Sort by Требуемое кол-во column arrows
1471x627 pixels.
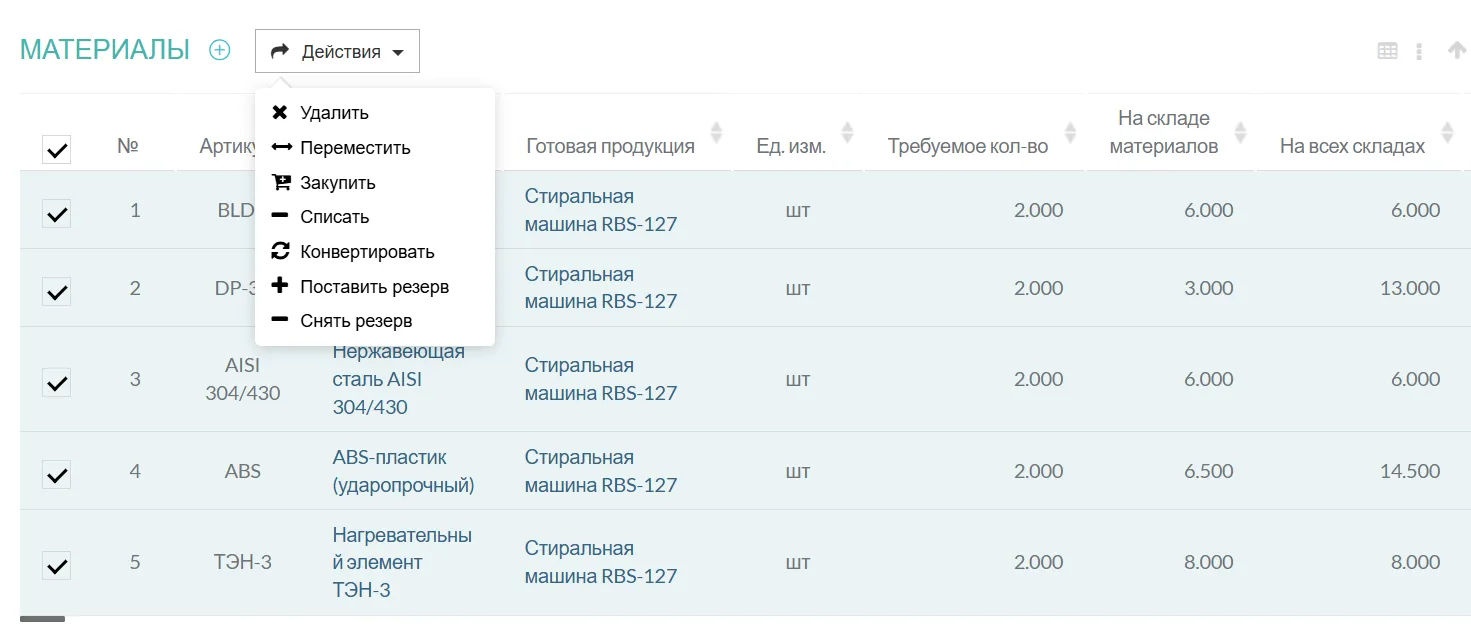coord(1070,132)
